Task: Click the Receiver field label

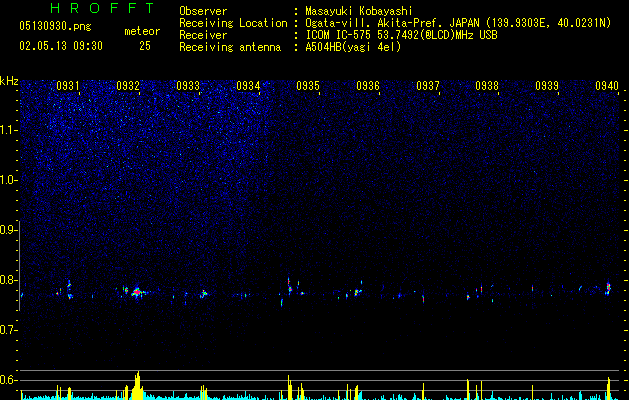Action: tap(203, 35)
